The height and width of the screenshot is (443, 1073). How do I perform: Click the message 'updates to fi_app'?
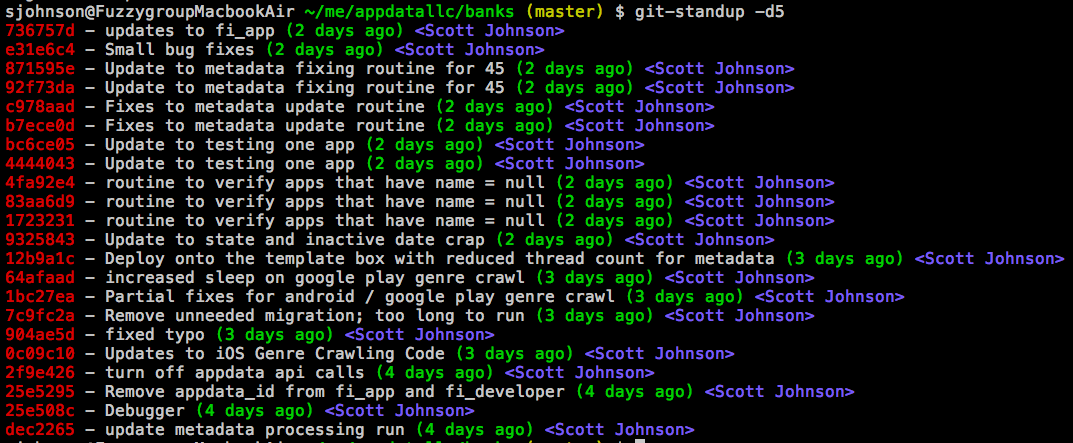coord(190,30)
